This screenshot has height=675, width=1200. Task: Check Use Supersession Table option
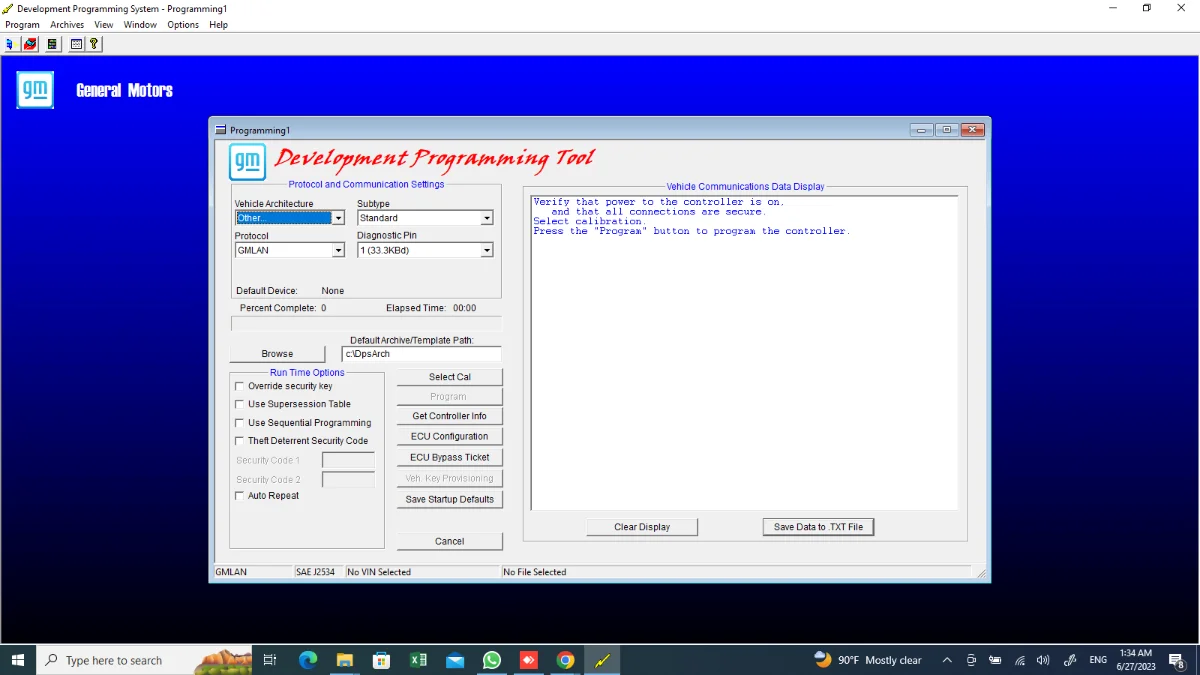coord(239,404)
